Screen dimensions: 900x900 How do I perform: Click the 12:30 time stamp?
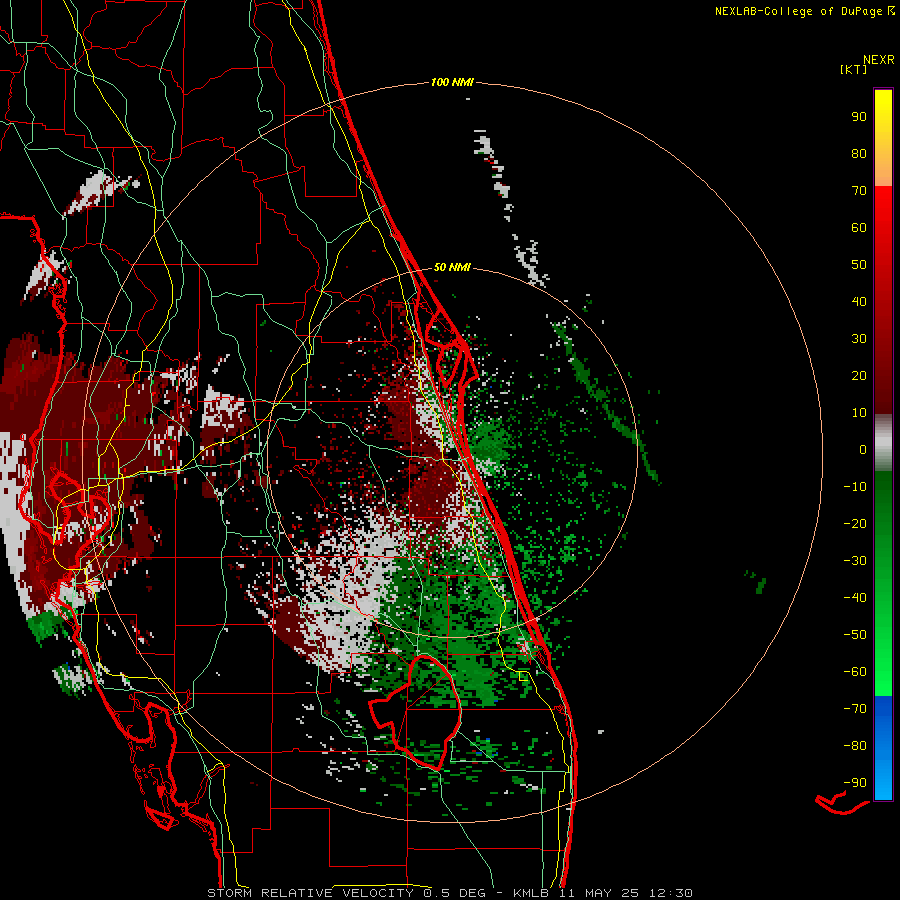[x=671, y=893]
